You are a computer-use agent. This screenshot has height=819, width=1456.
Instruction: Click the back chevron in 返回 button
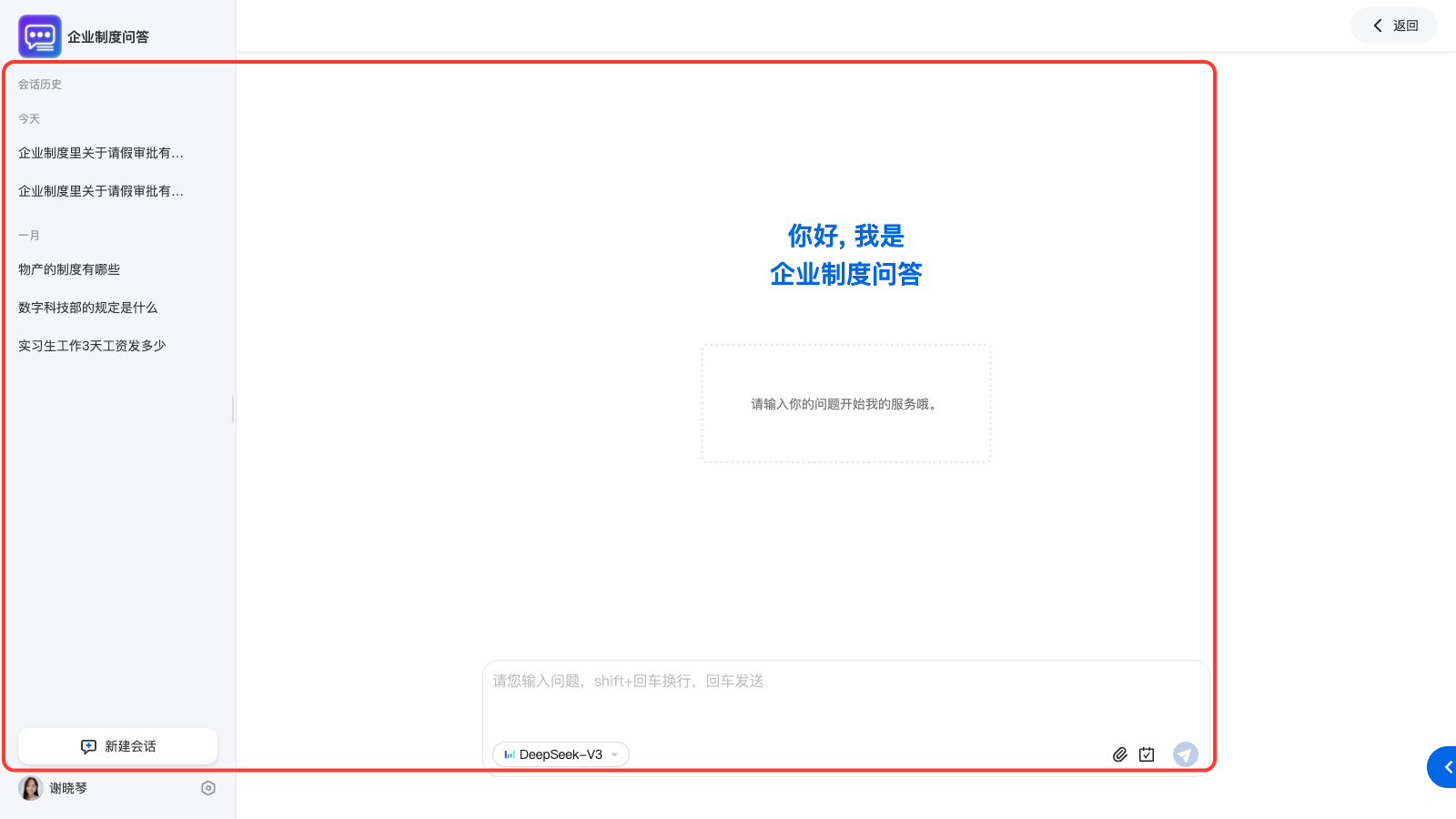point(1378,25)
